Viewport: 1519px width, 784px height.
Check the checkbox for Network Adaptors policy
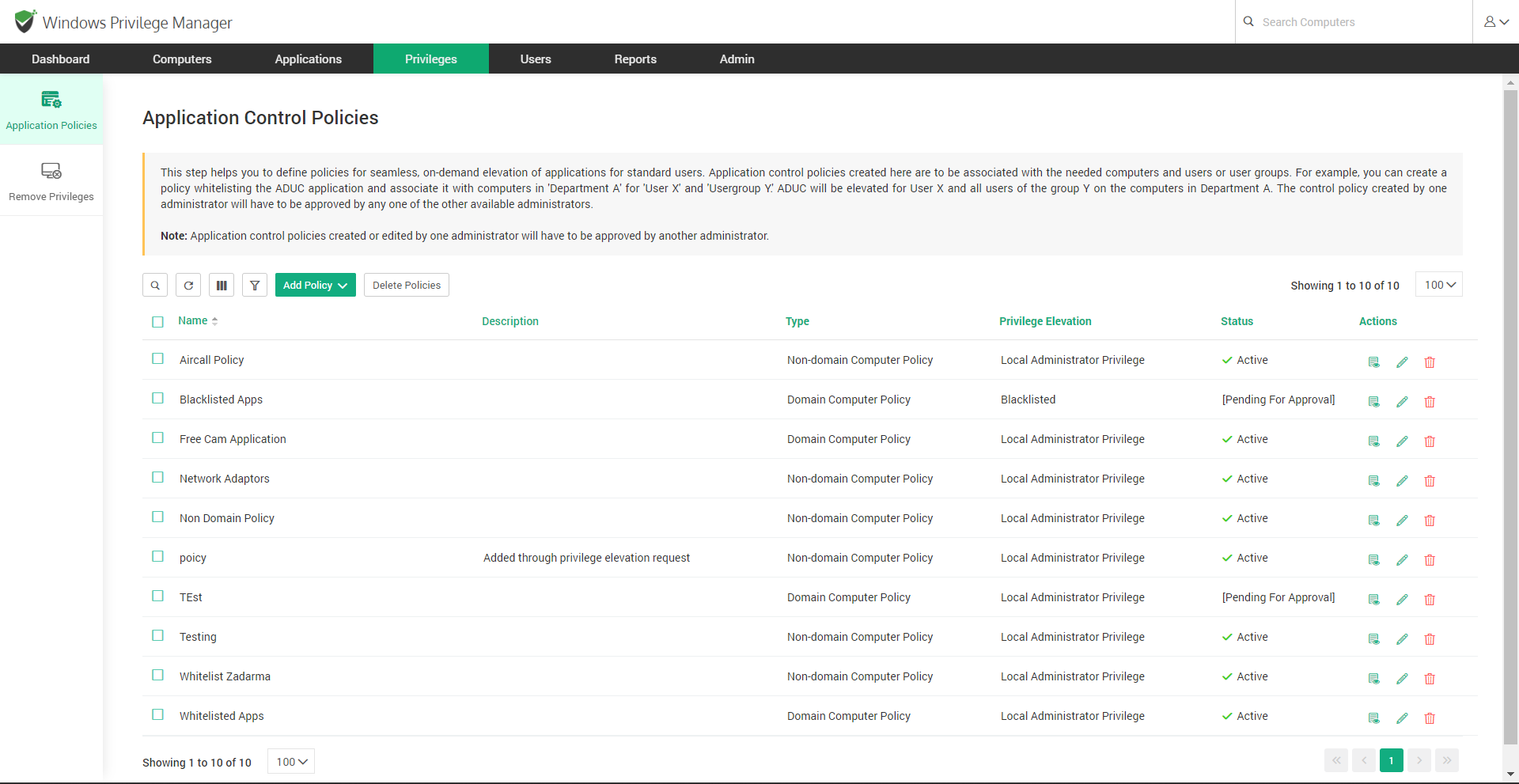157,477
